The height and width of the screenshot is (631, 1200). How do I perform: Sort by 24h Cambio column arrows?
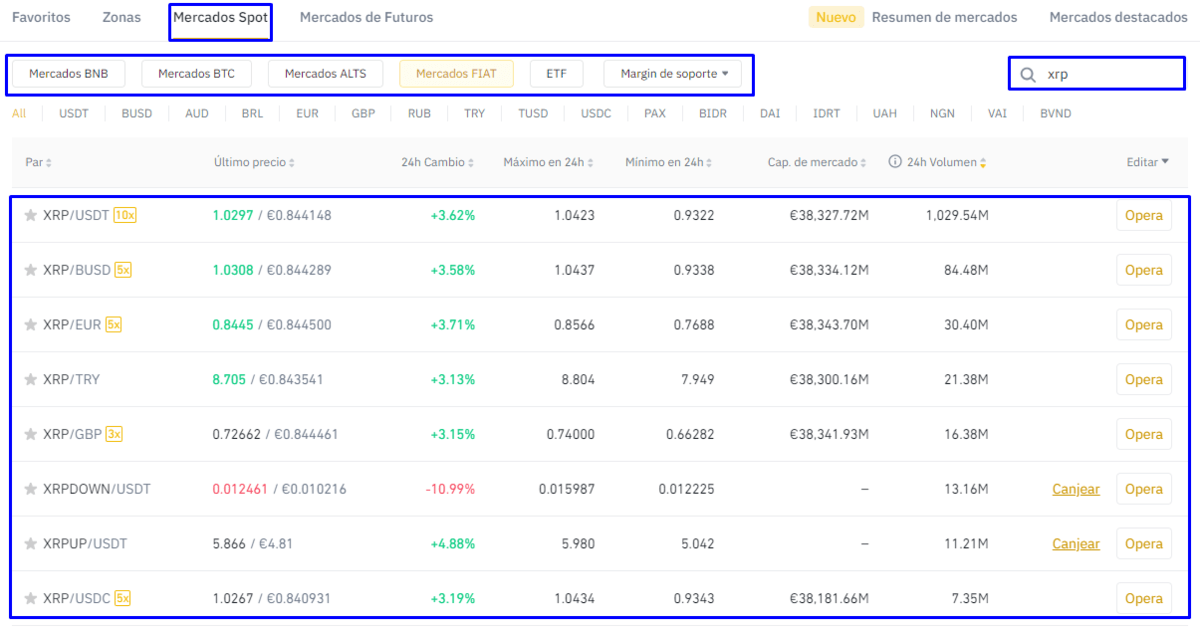coord(470,163)
